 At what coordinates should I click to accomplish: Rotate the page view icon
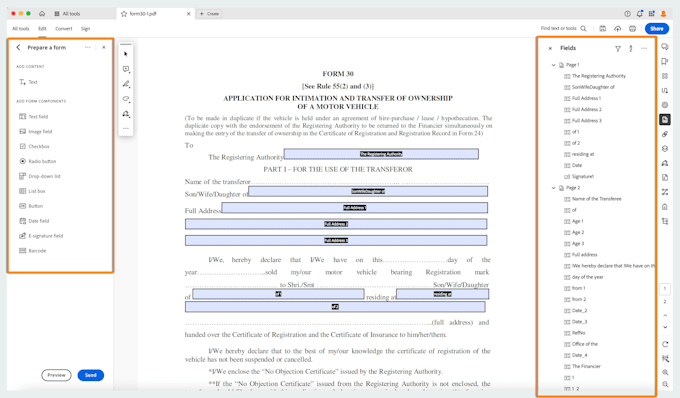point(665,344)
